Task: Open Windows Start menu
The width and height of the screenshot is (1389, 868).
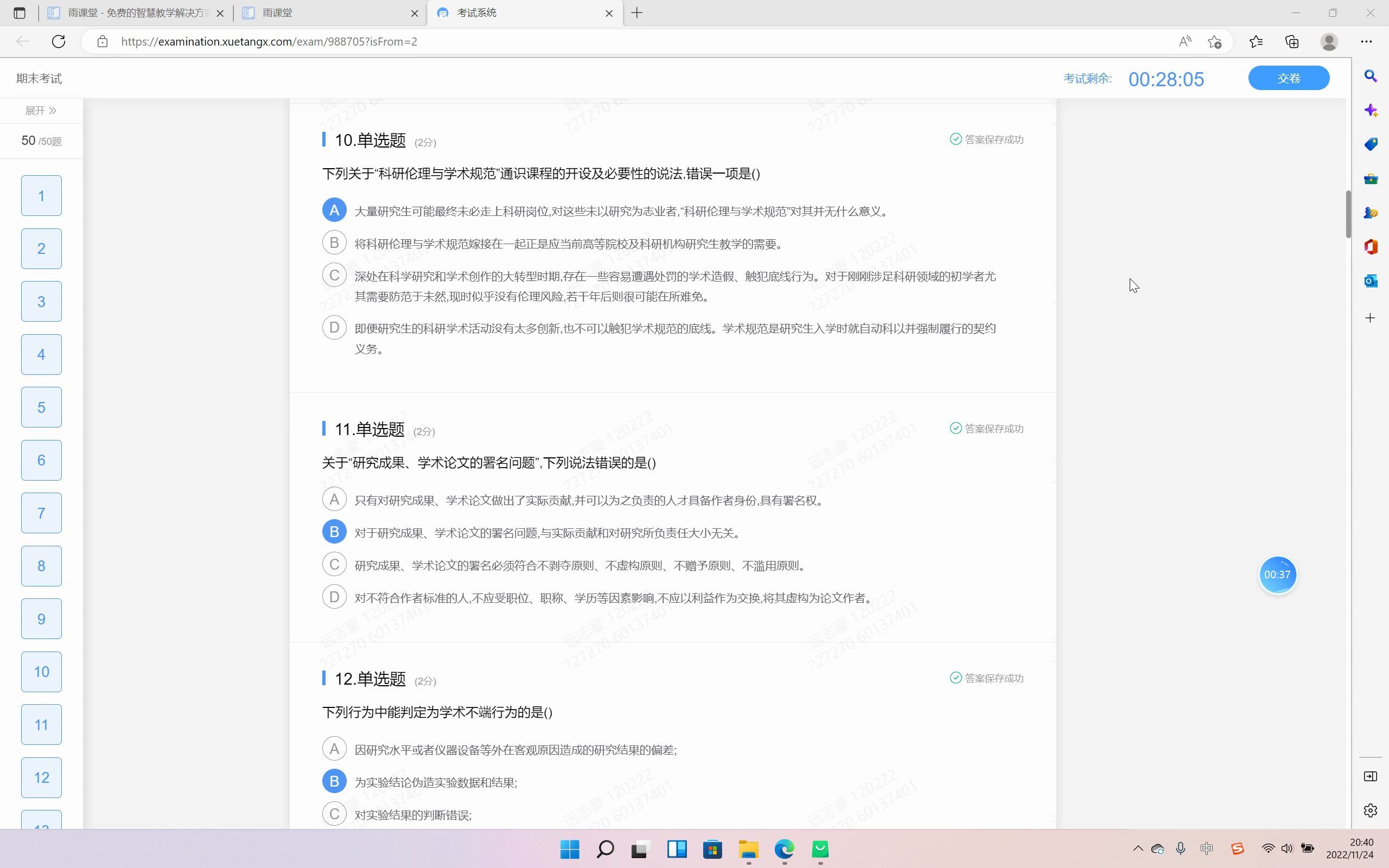Action: (570, 848)
